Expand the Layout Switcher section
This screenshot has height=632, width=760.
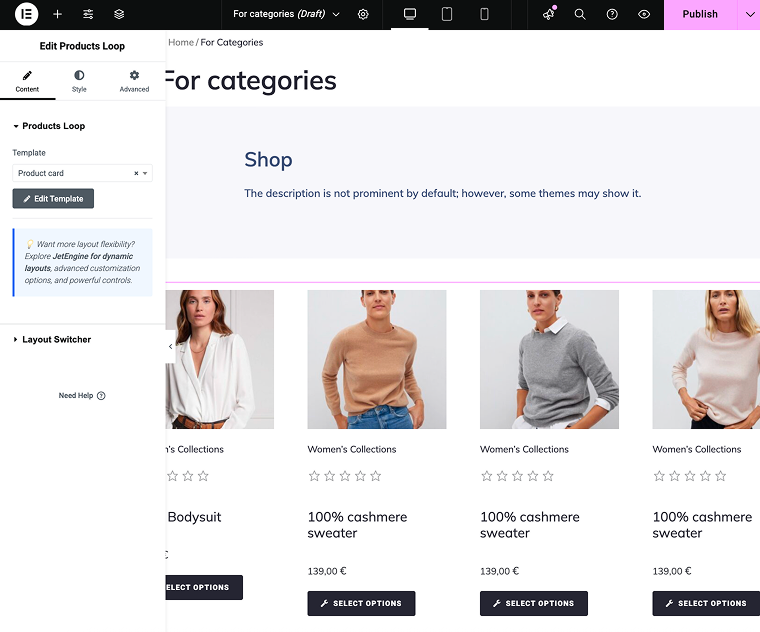(52, 340)
